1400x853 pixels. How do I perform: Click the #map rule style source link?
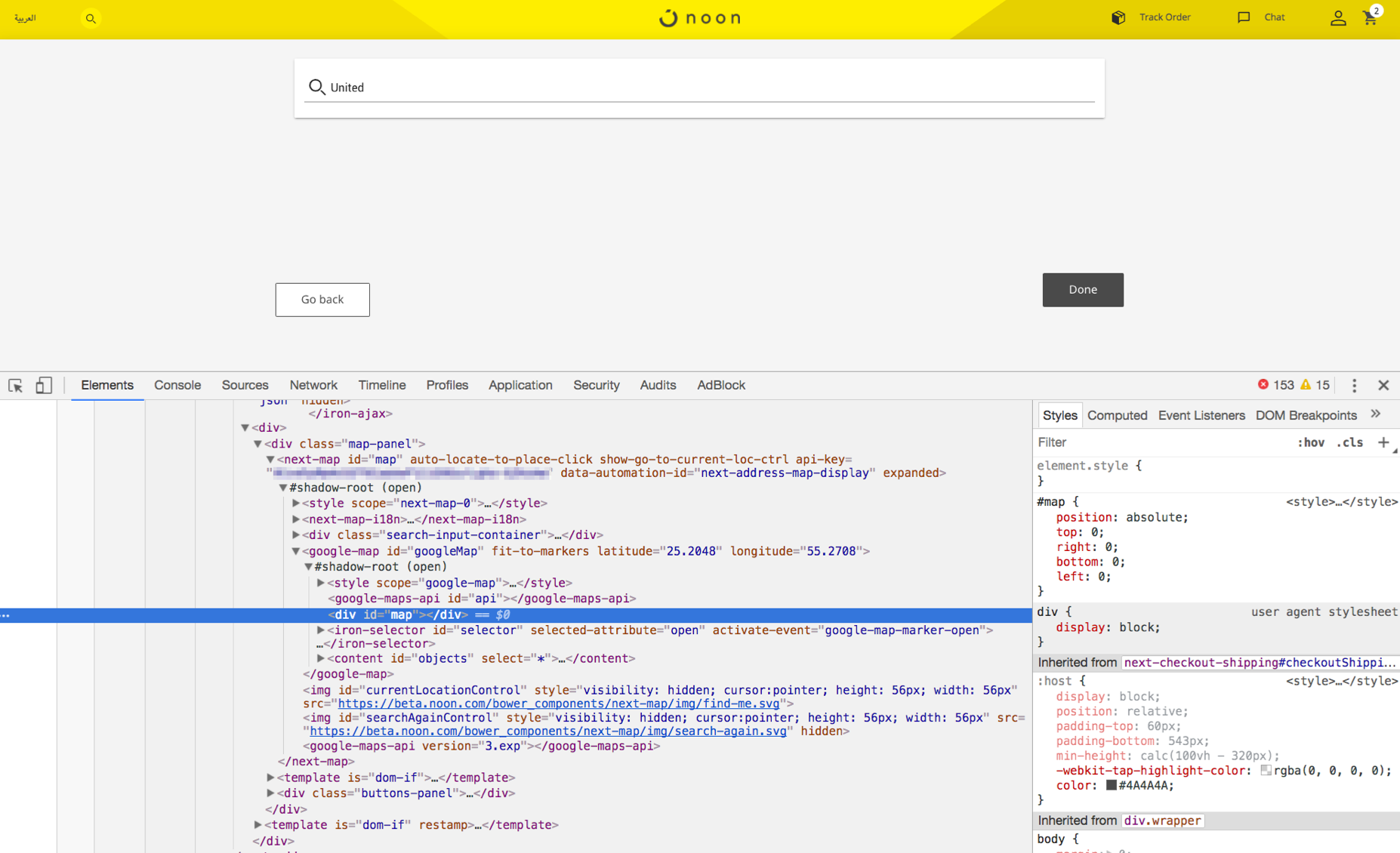tap(1342, 502)
